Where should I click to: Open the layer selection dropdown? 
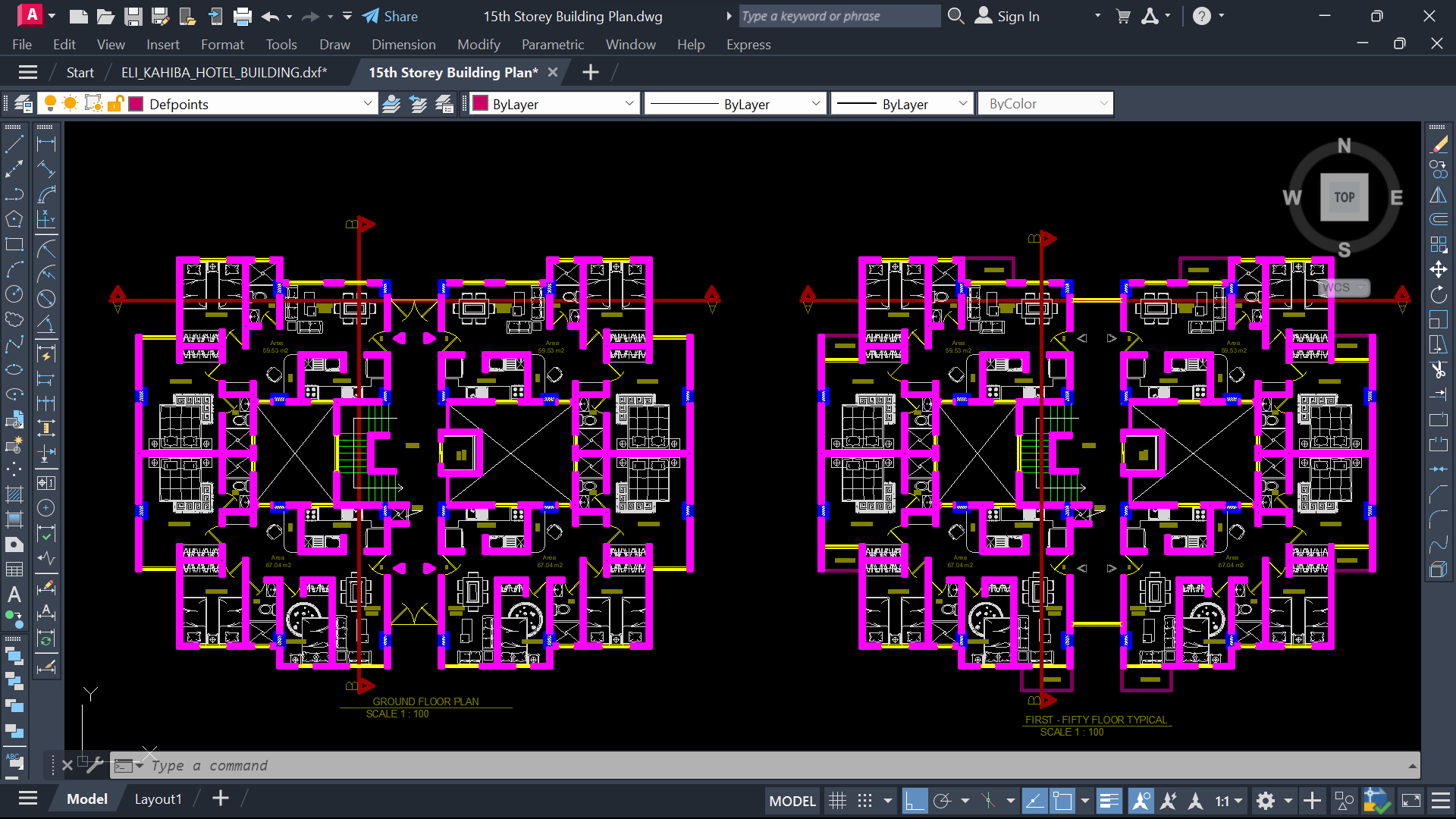pyautogui.click(x=368, y=103)
